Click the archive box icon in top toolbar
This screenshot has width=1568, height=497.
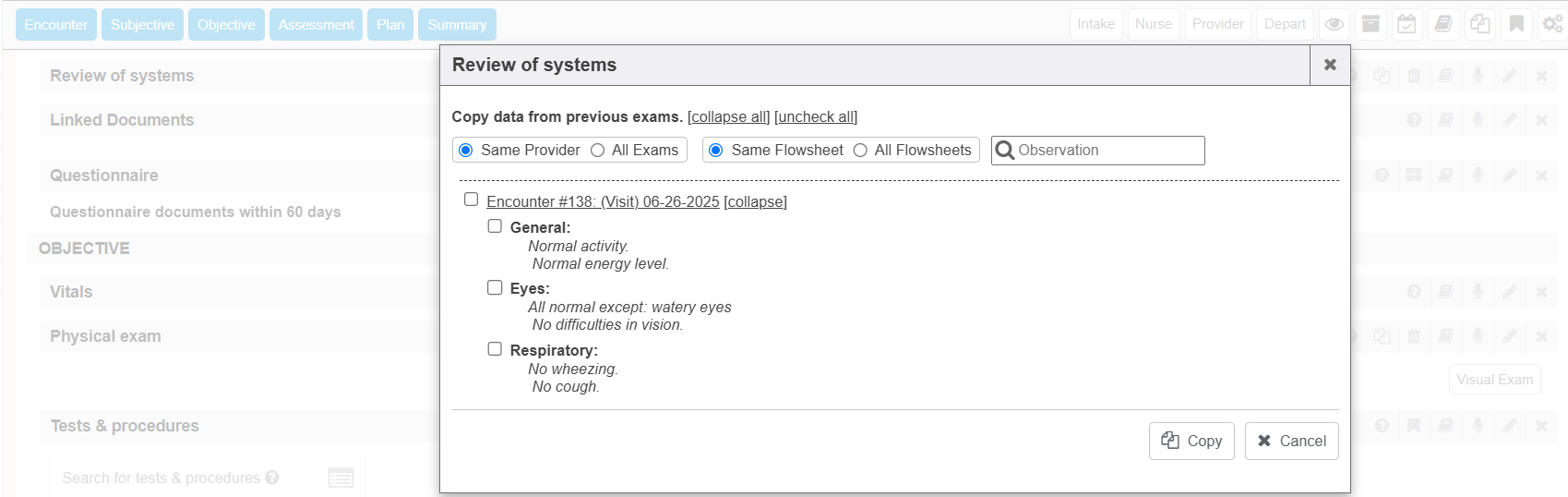(x=1371, y=25)
